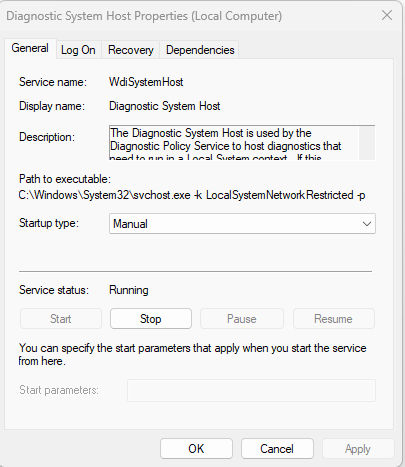Click the Pause service button

click(242, 319)
